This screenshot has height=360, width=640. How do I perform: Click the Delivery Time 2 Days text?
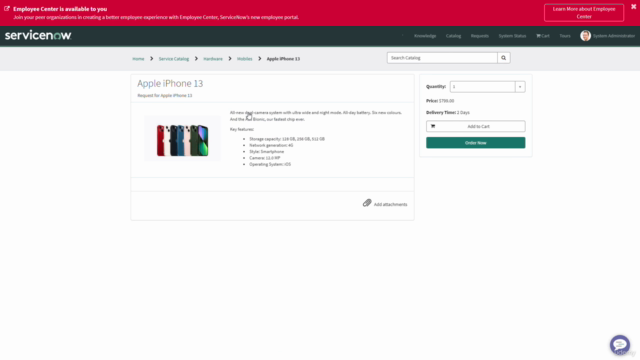coord(448,112)
